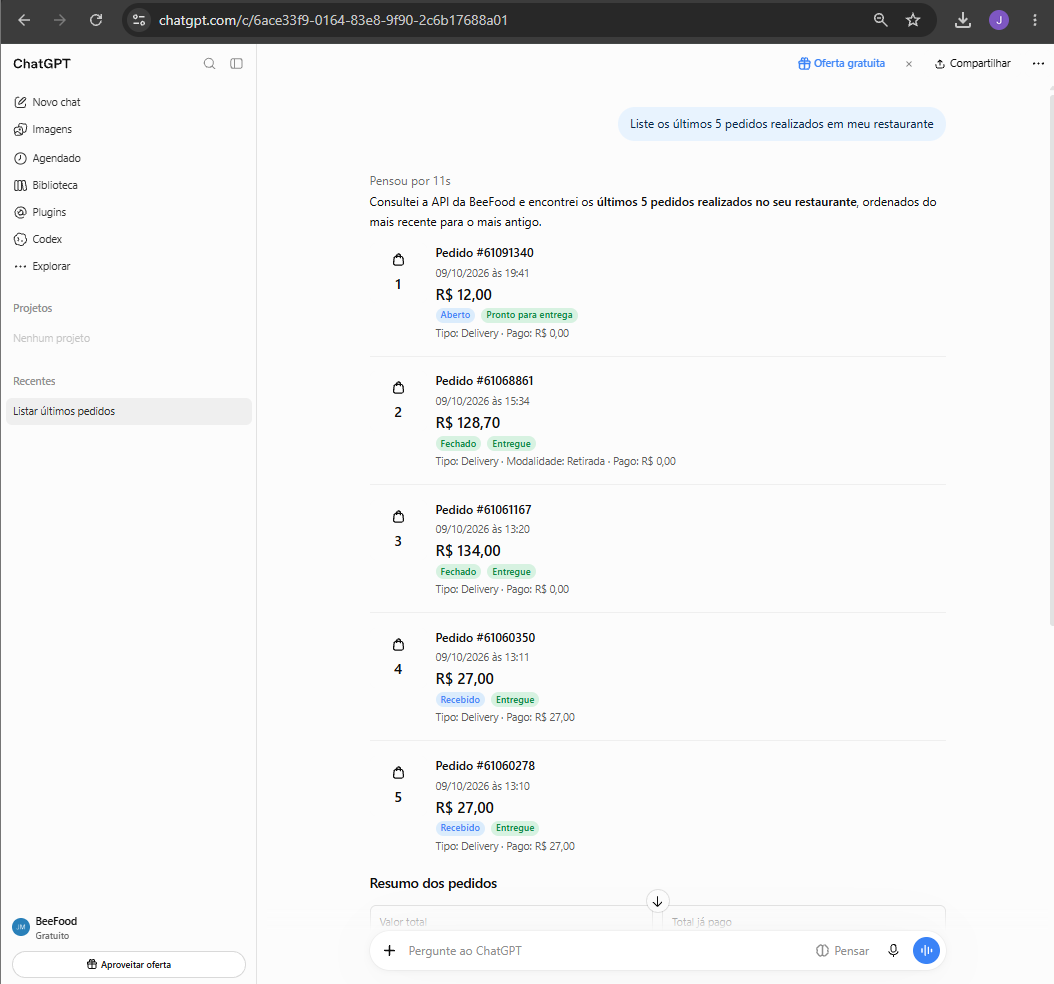Reload the page with the refresh icon

pos(96,20)
